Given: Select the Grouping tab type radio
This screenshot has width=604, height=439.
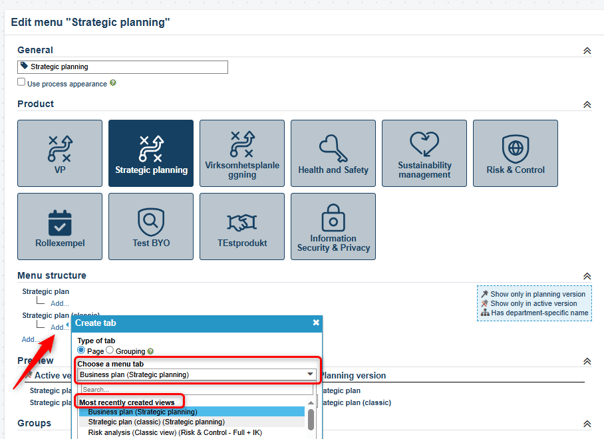Looking at the screenshot, I should (110, 351).
